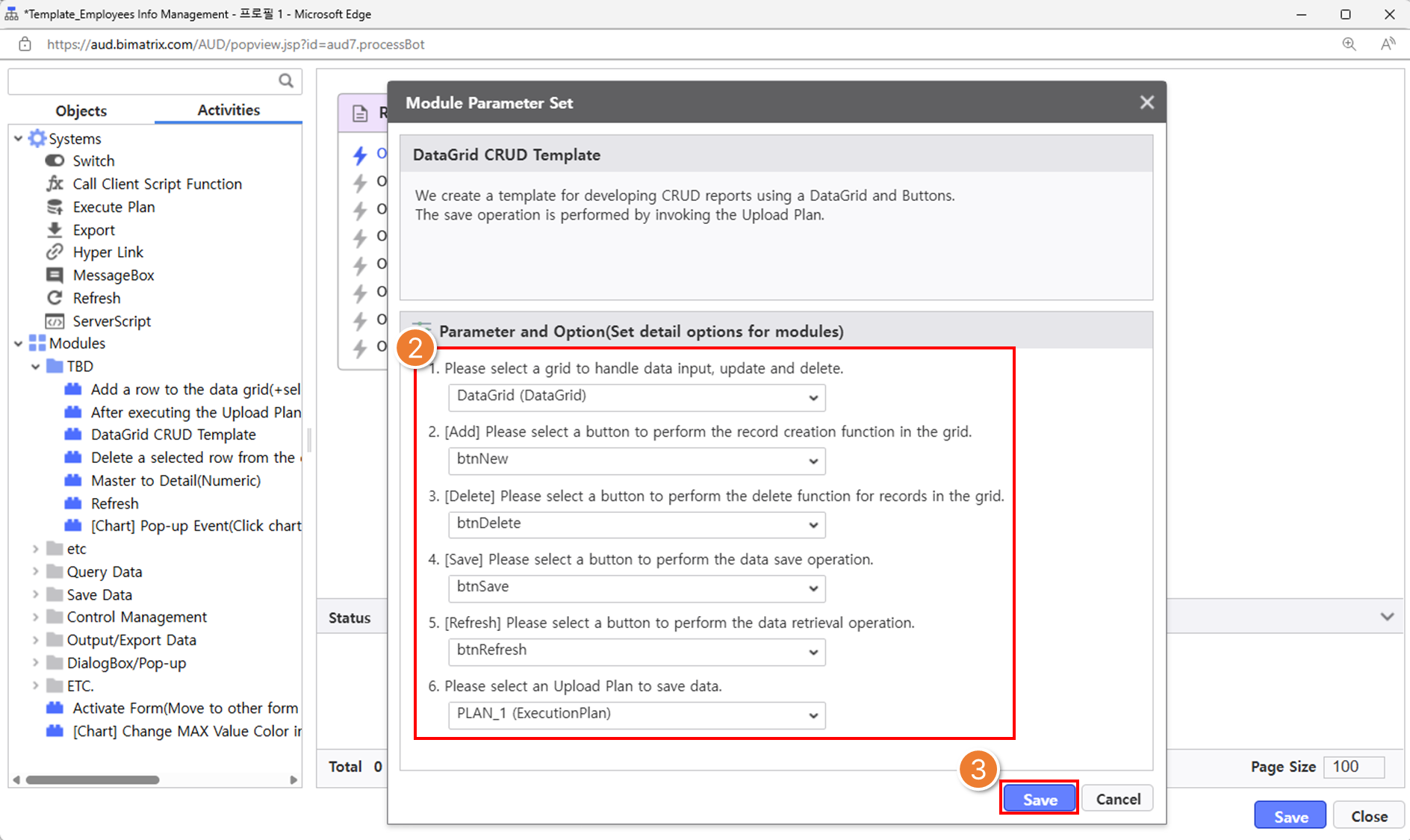Open the btnNew Add button dropdown
The width and height of the screenshot is (1410, 840).
[637, 461]
